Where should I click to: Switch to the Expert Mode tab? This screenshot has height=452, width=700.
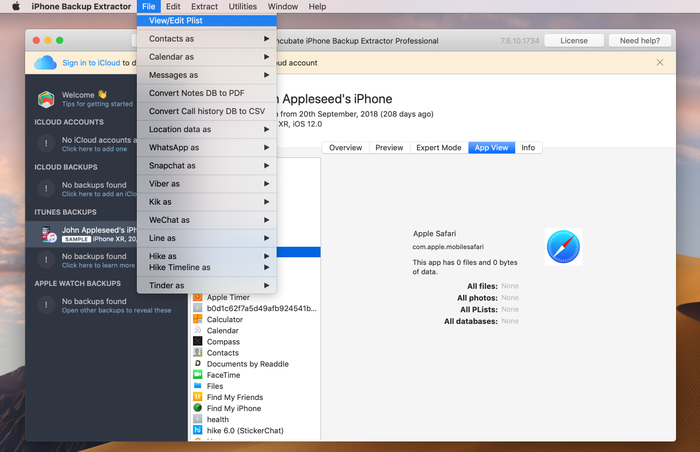[x=439, y=147]
